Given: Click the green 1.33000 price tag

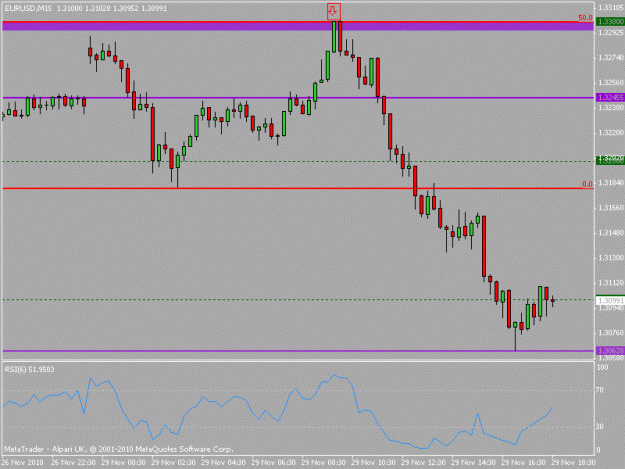Looking at the screenshot, I should click(x=610, y=22).
